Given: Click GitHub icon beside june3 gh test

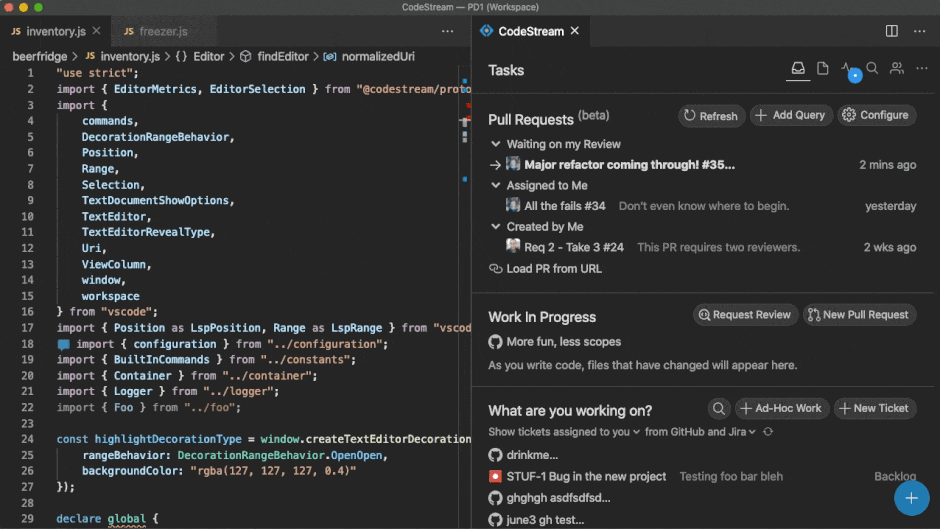Looking at the screenshot, I should [495, 519].
